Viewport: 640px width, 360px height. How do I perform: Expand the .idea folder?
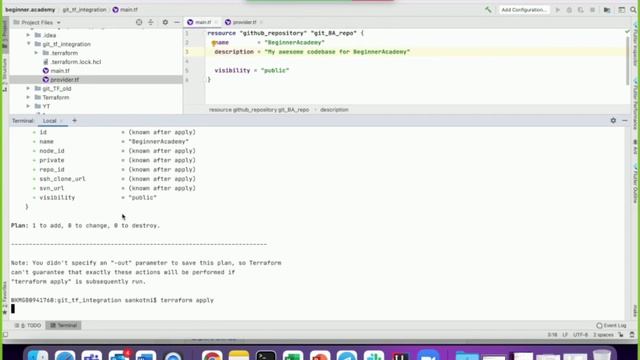click(28, 35)
